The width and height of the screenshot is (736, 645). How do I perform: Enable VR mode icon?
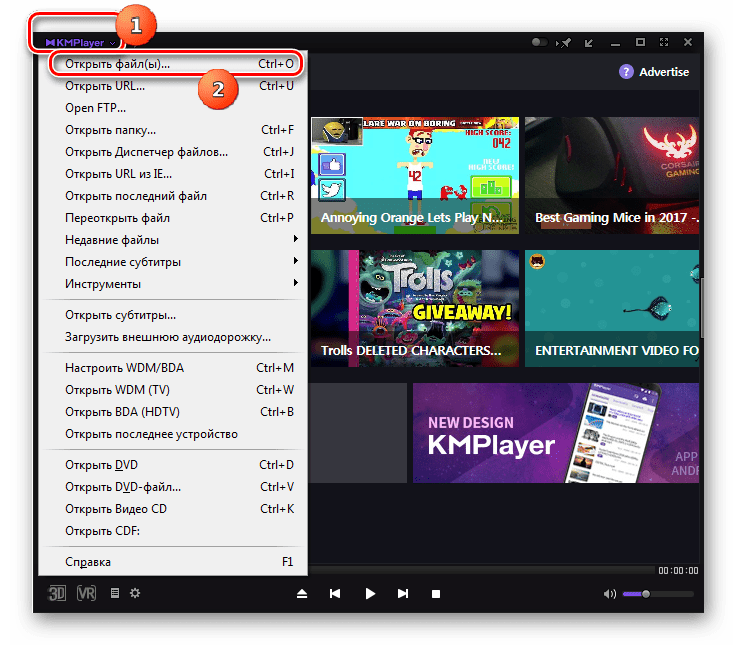click(87, 593)
